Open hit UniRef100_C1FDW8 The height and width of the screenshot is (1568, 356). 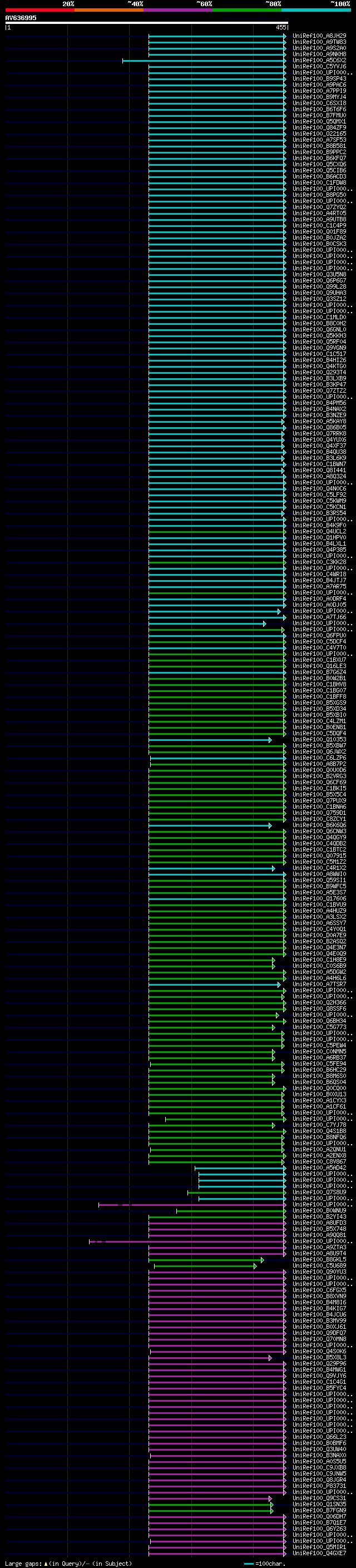pos(319,182)
